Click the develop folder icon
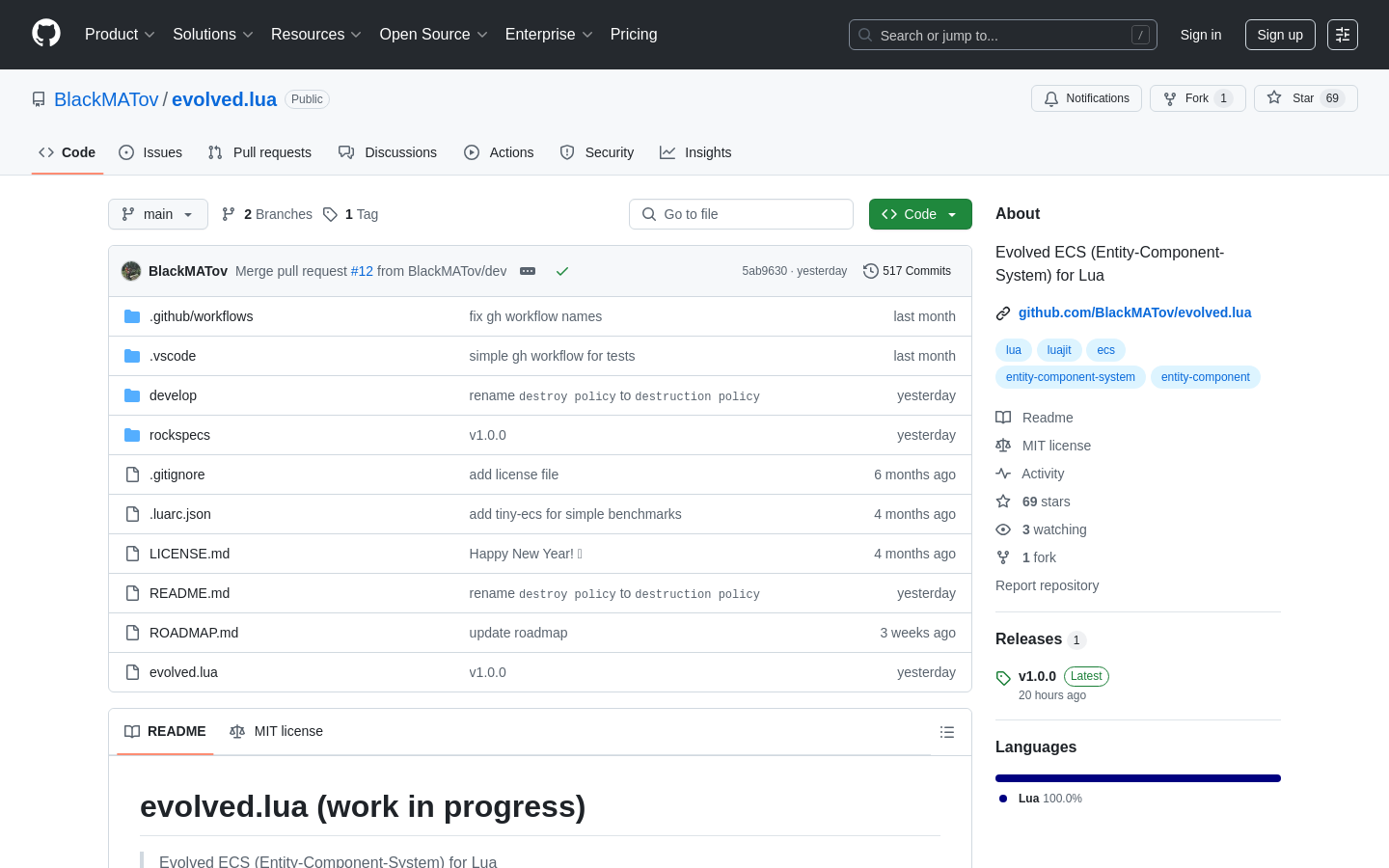The height and width of the screenshot is (868, 1389). pyautogui.click(x=132, y=395)
